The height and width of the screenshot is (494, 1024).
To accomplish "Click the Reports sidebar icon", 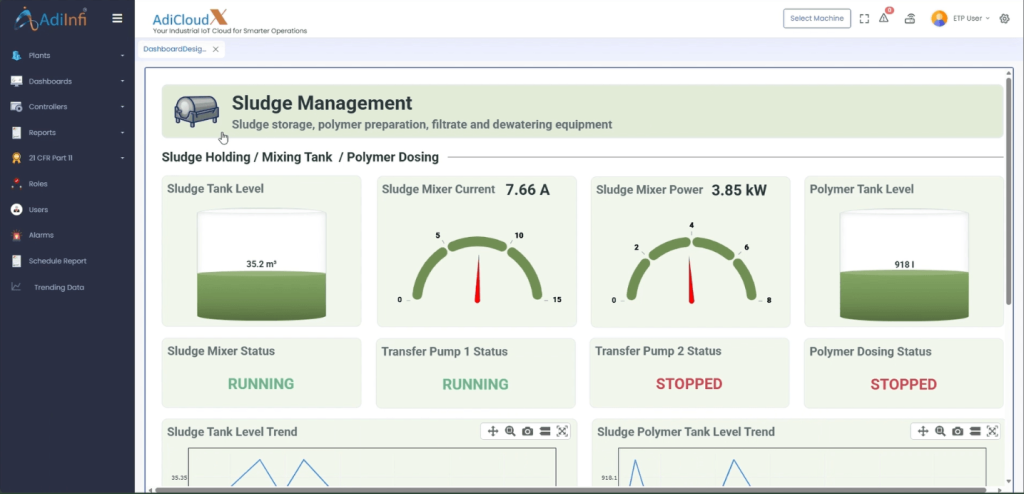I will (16, 133).
